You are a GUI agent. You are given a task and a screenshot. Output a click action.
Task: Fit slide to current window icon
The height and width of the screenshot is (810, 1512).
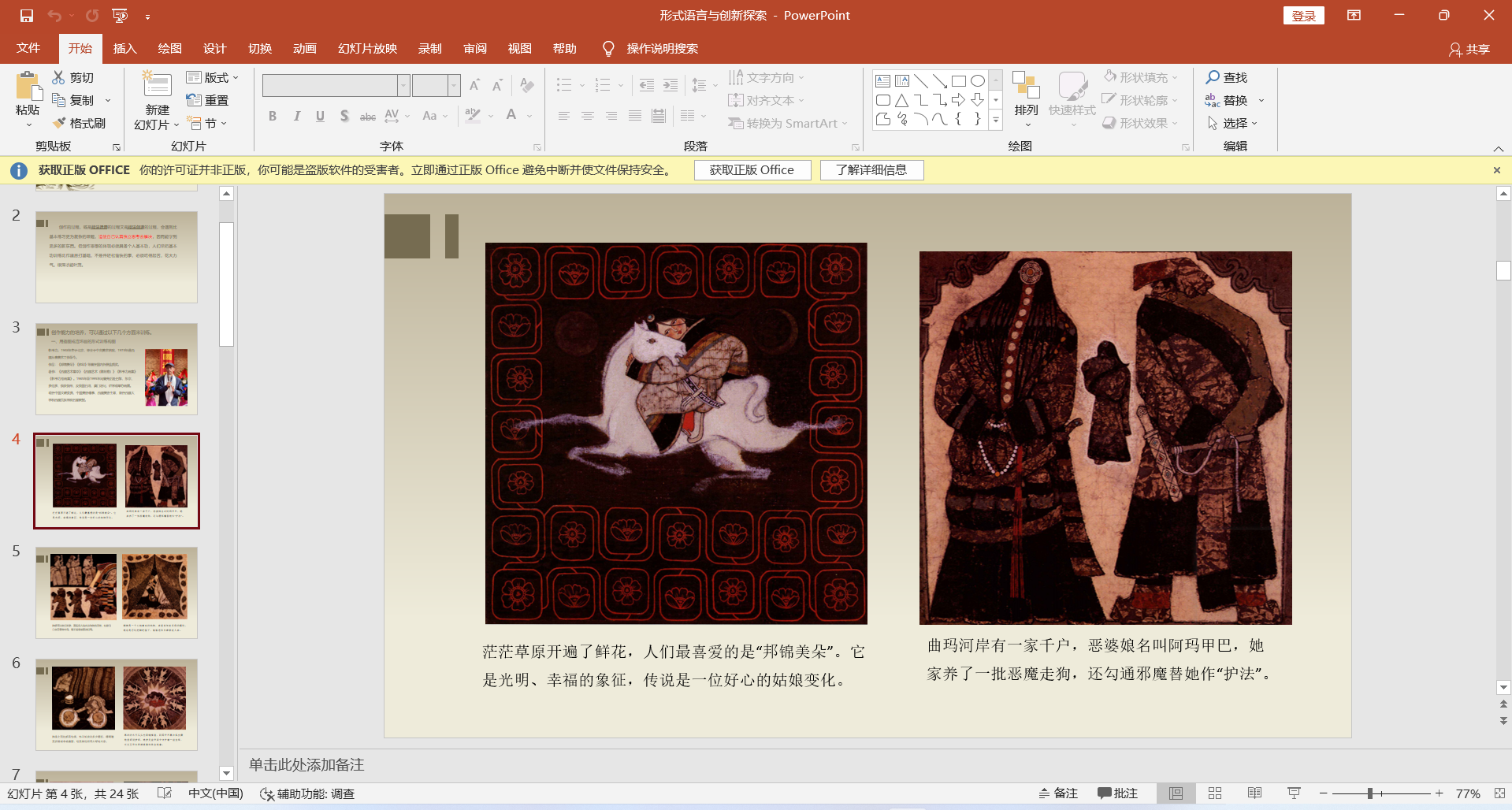pos(1499,793)
